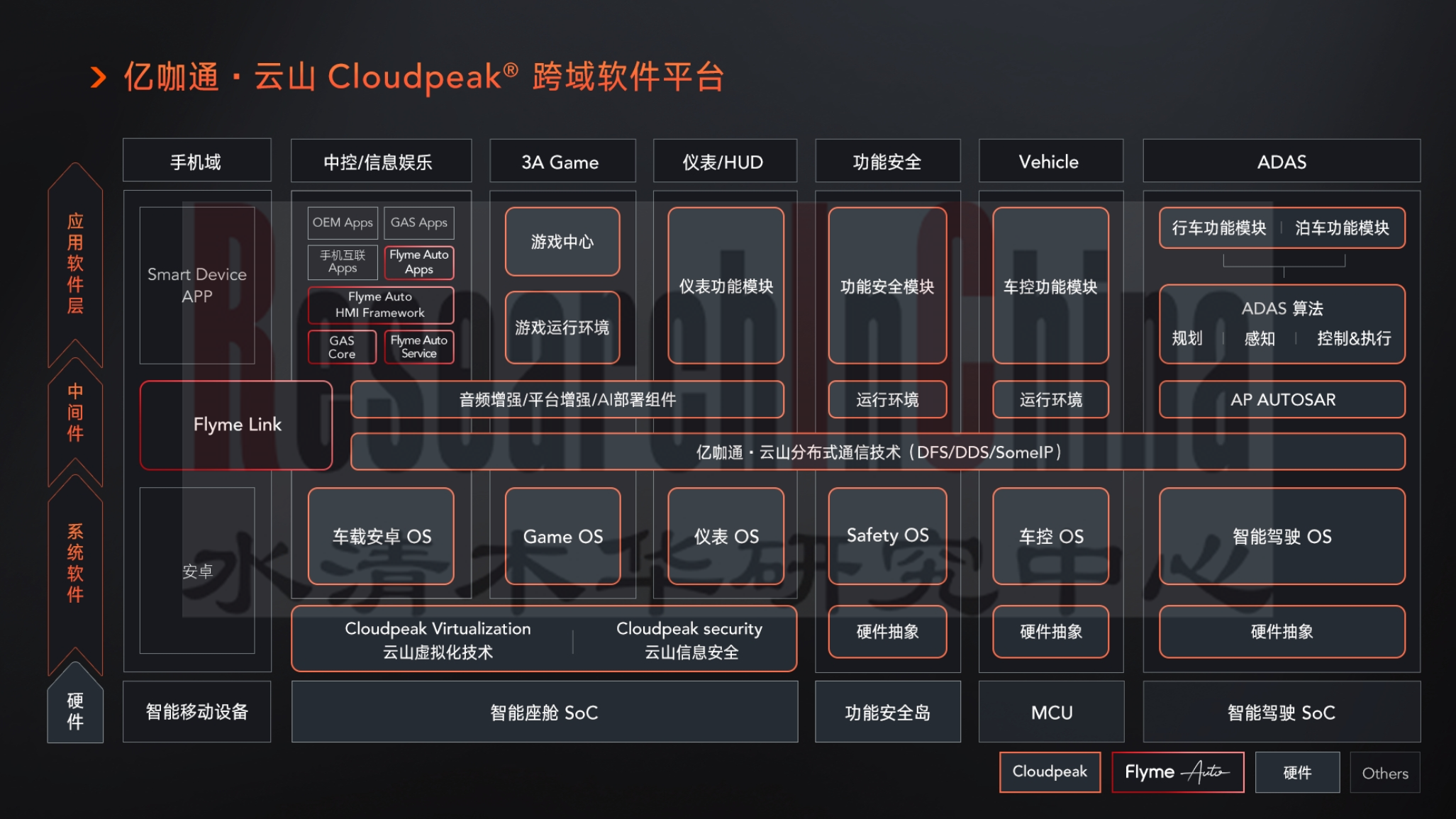Click 运行环境 under 车控功能模块

coord(1050,399)
